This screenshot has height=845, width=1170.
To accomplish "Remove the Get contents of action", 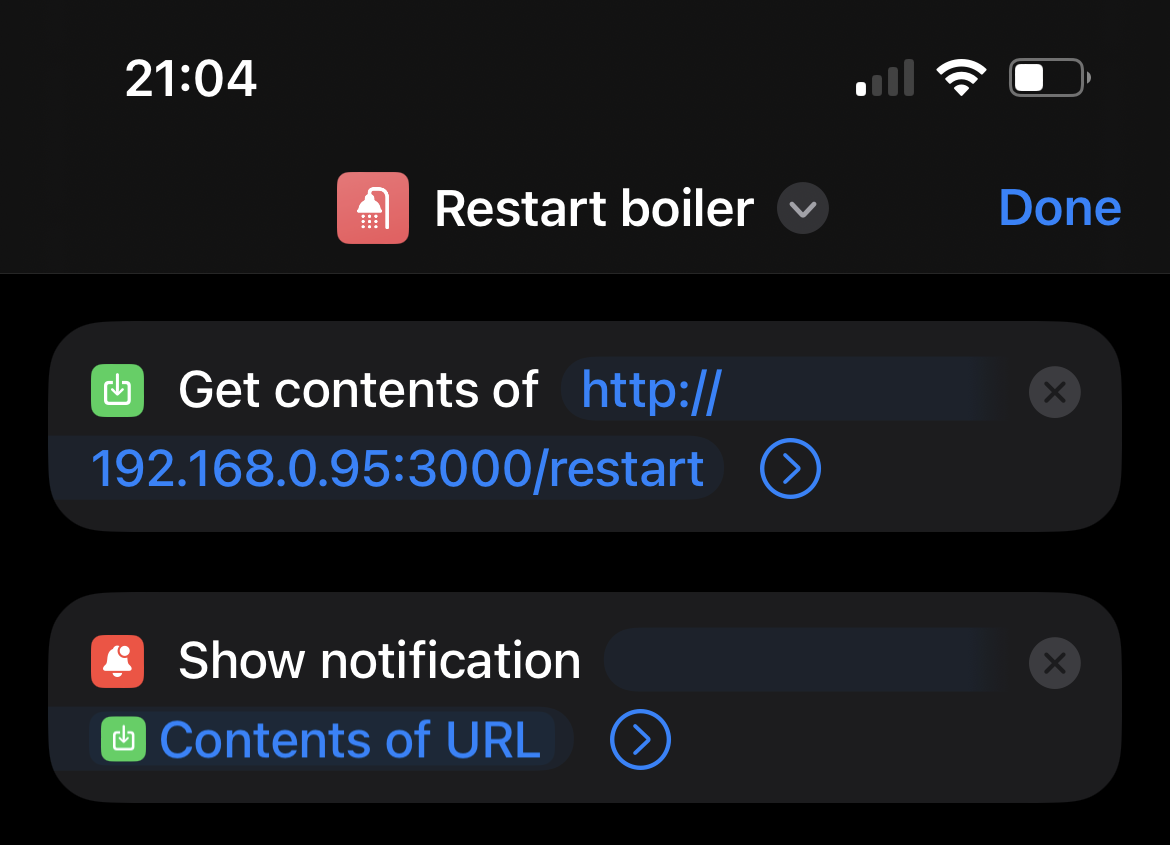I will [x=1054, y=392].
